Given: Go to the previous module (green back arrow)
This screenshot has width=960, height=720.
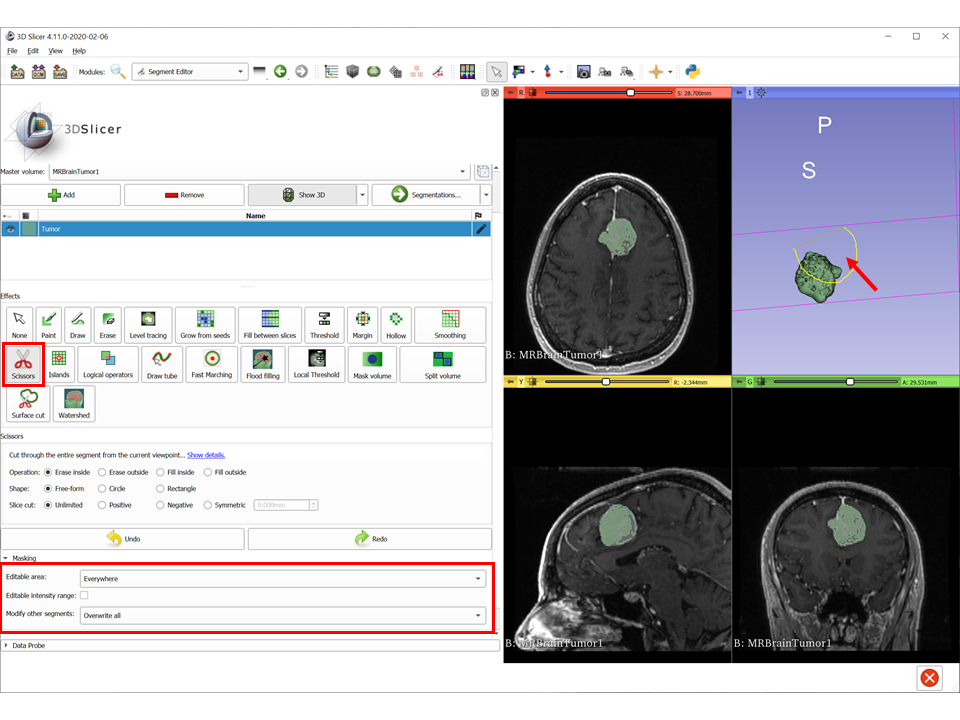Looking at the screenshot, I should pyautogui.click(x=280, y=72).
